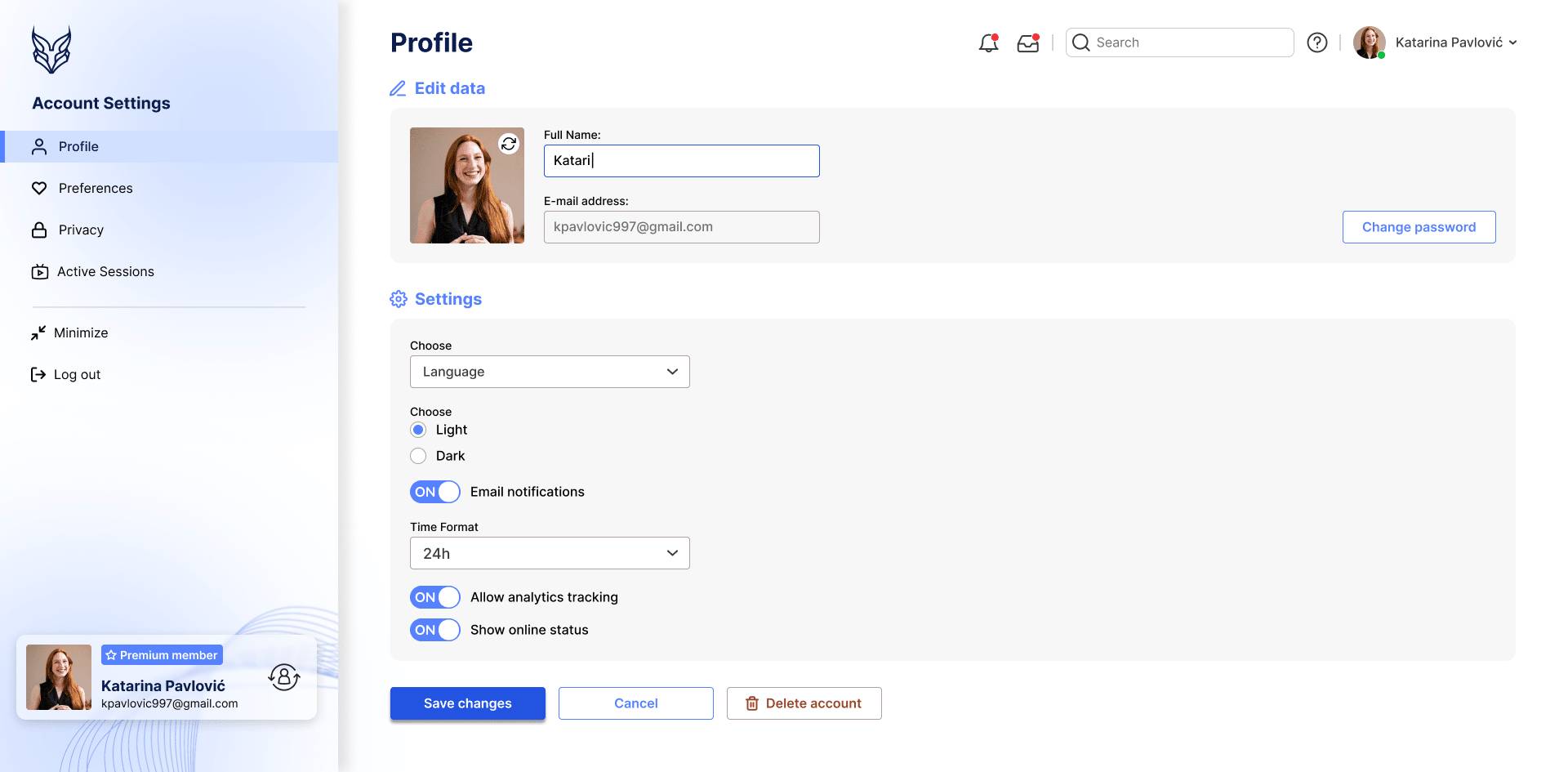Image resolution: width=1568 pixels, height=772 pixels.
Task: Open the Language dropdown
Action: click(550, 372)
